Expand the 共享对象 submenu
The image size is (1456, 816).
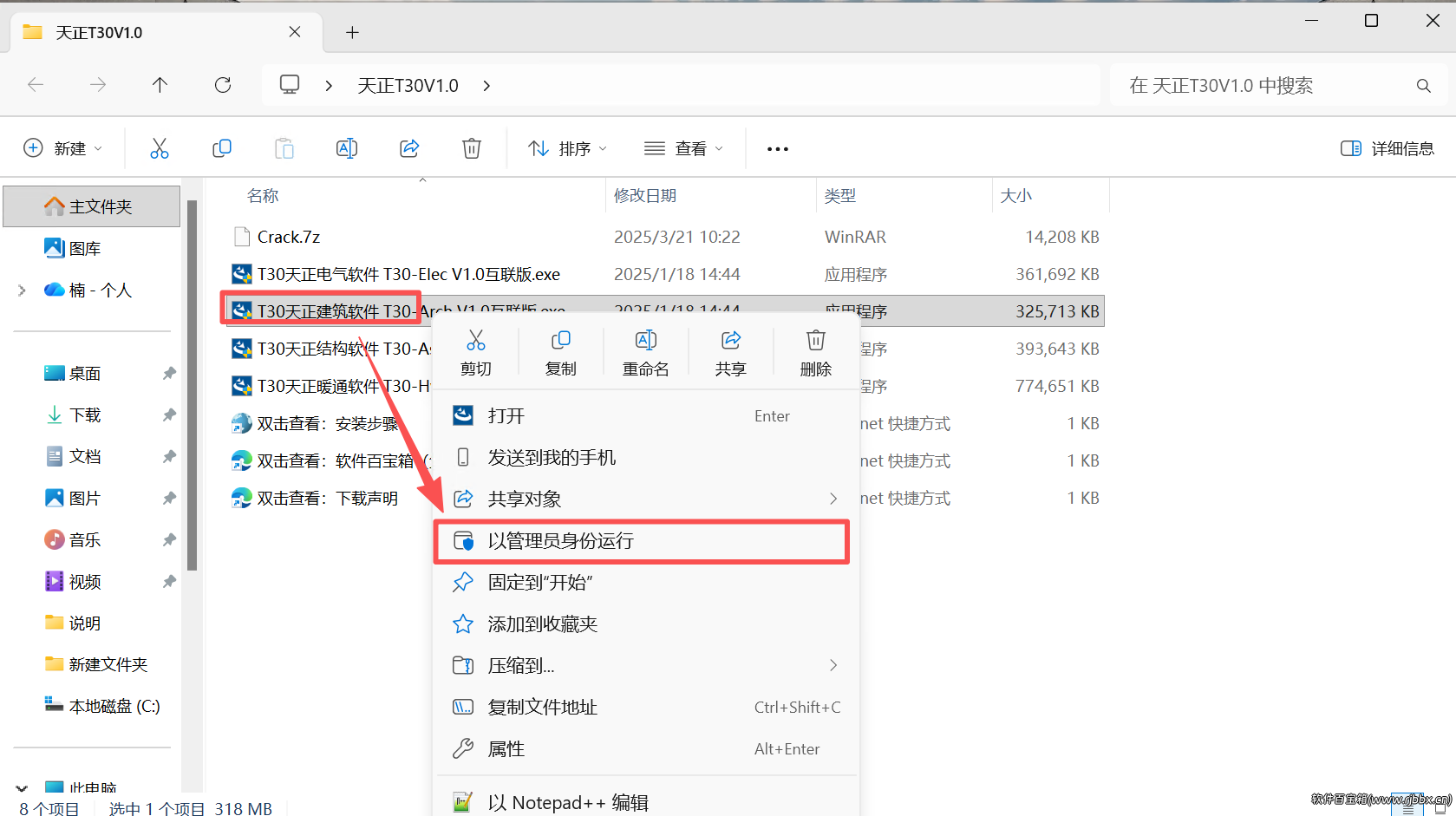(x=832, y=499)
